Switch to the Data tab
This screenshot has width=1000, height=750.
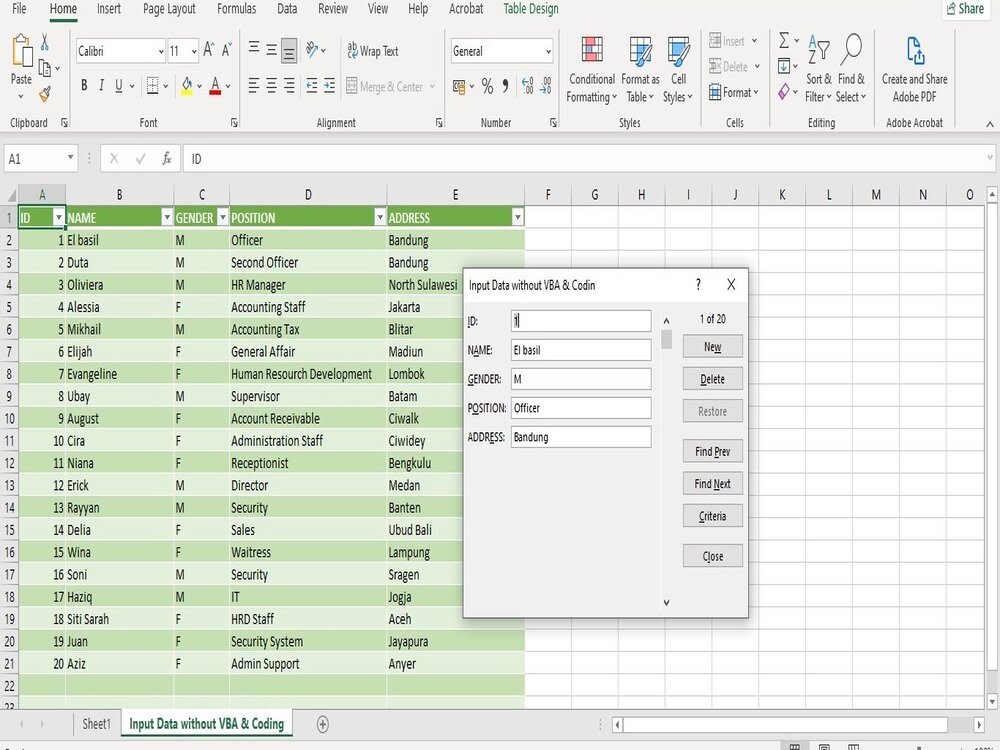pos(287,9)
